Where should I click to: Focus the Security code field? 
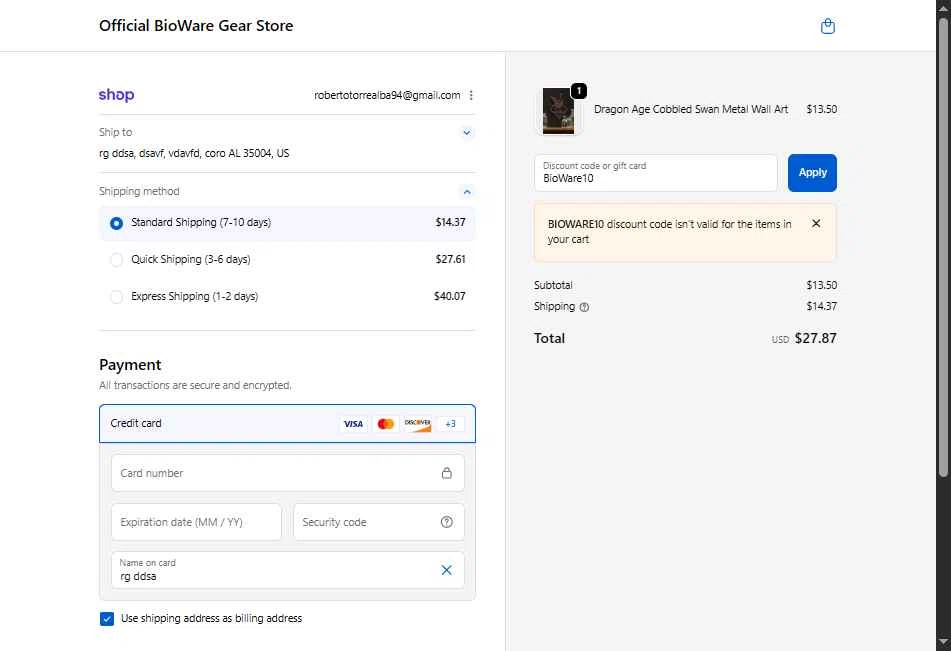378,522
